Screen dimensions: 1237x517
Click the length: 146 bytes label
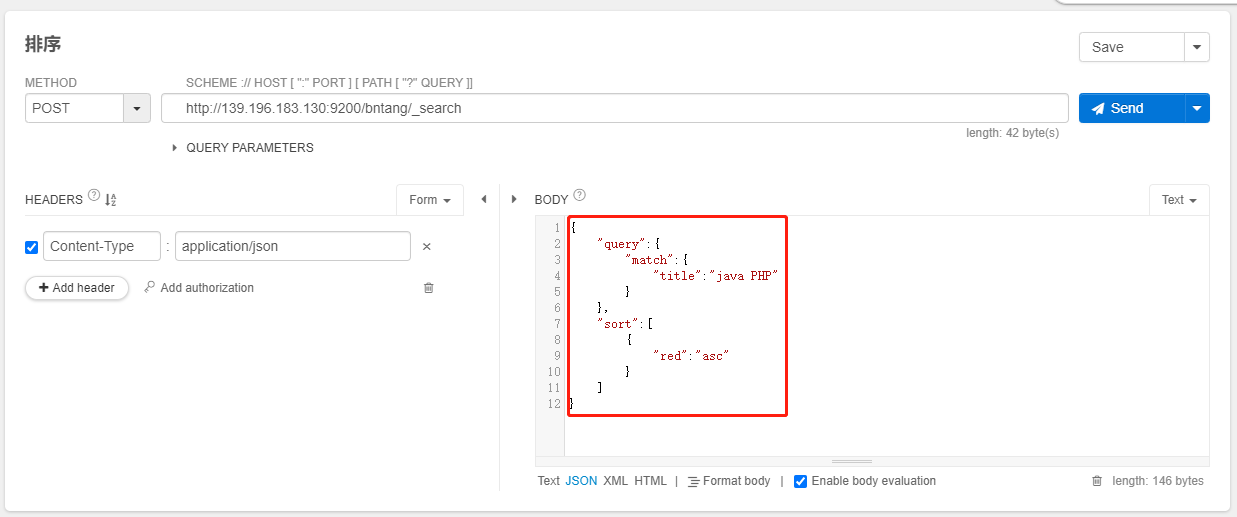[1158, 481]
